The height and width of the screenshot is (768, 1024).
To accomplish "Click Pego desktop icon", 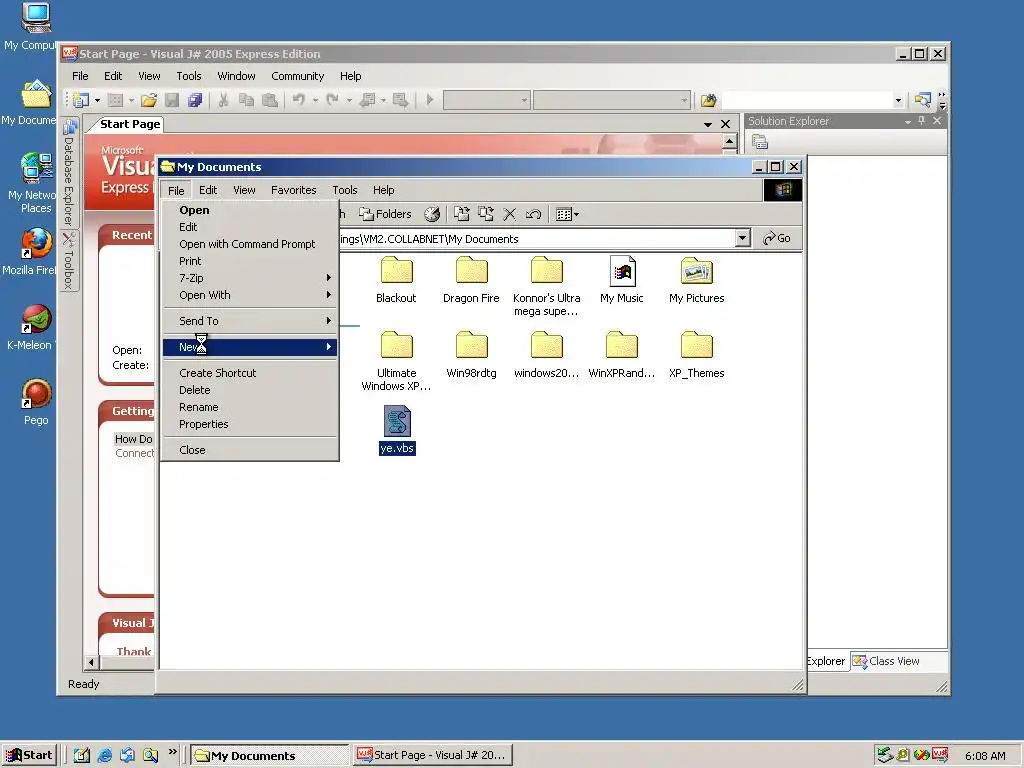I will tap(36, 402).
